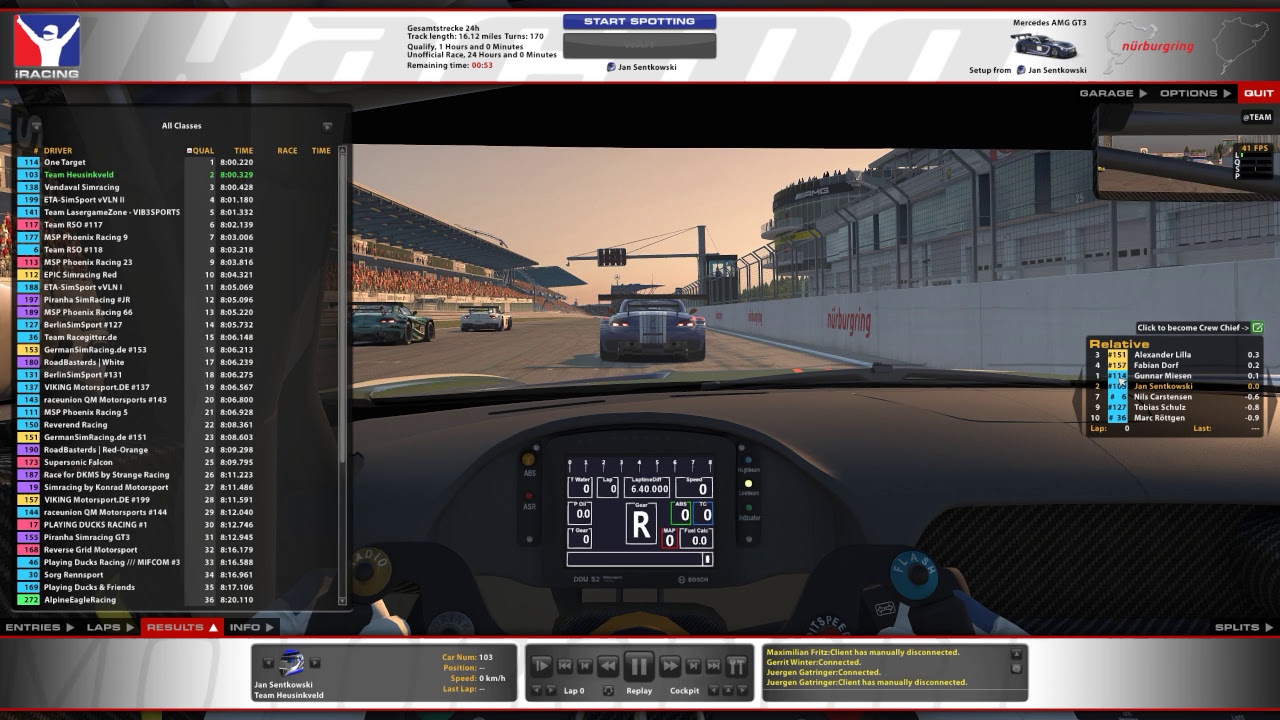Click the Mercedes AMG GT3 car thumbnail
1280x720 pixels.
pyautogui.click(x=1044, y=46)
